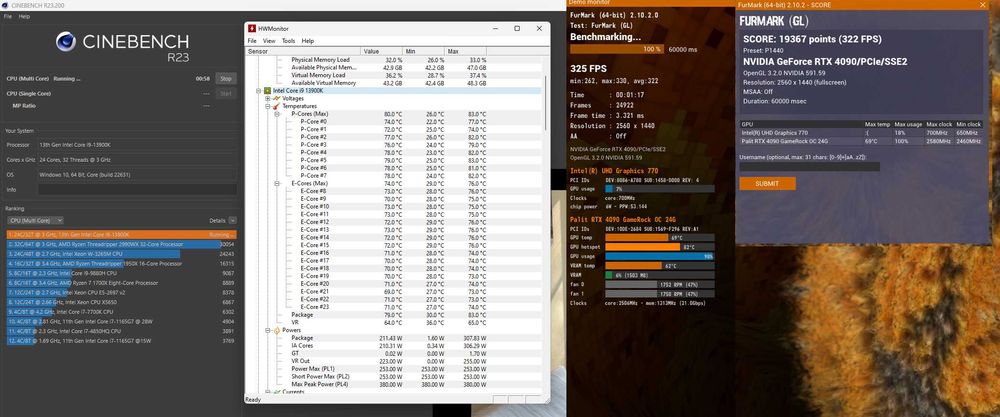Collapse the Intel Core i9 13900K node
The height and width of the screenshot is (417, 1000).
pos(259,91)
